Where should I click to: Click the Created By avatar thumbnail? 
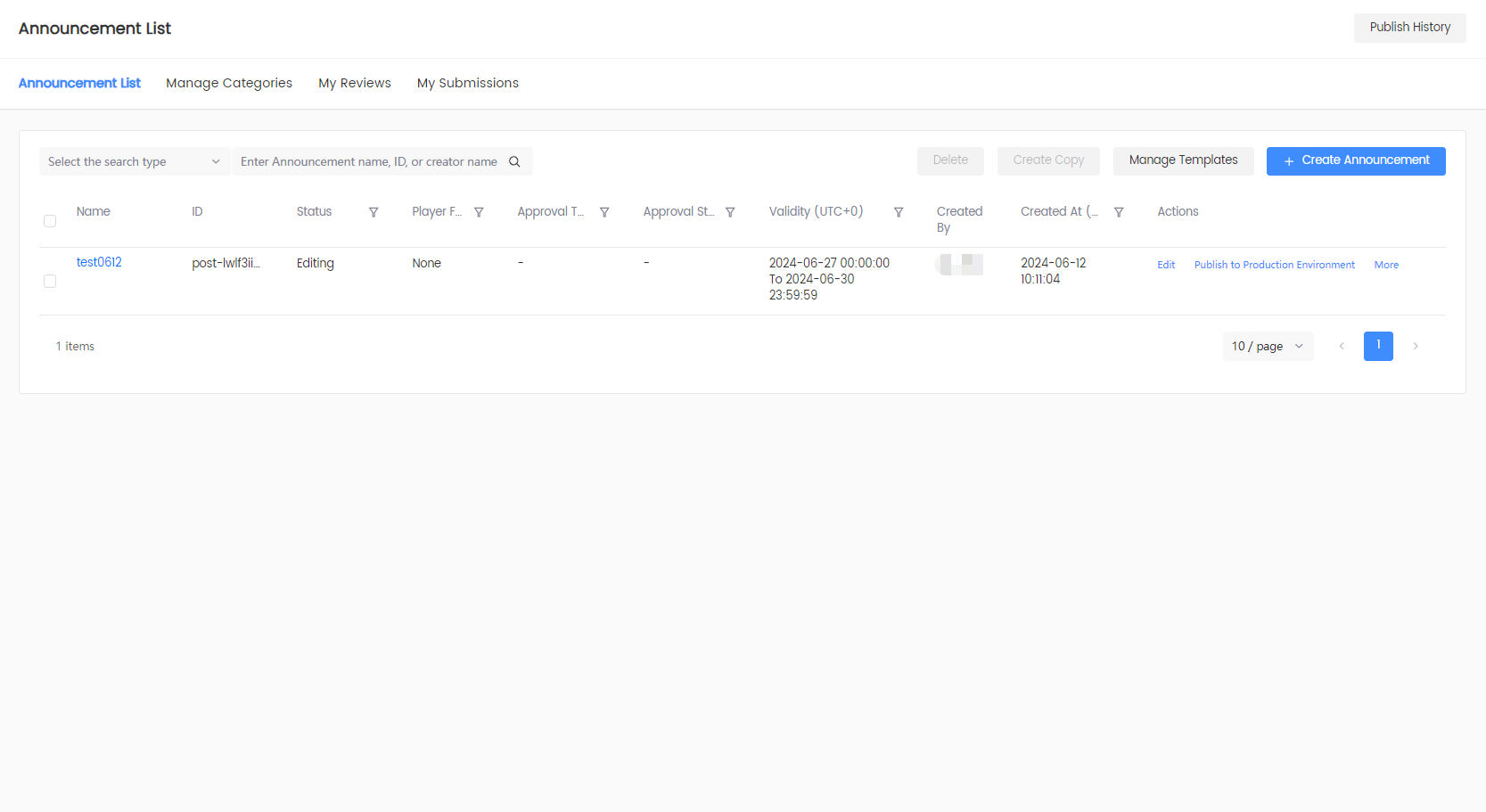[959, 264]
